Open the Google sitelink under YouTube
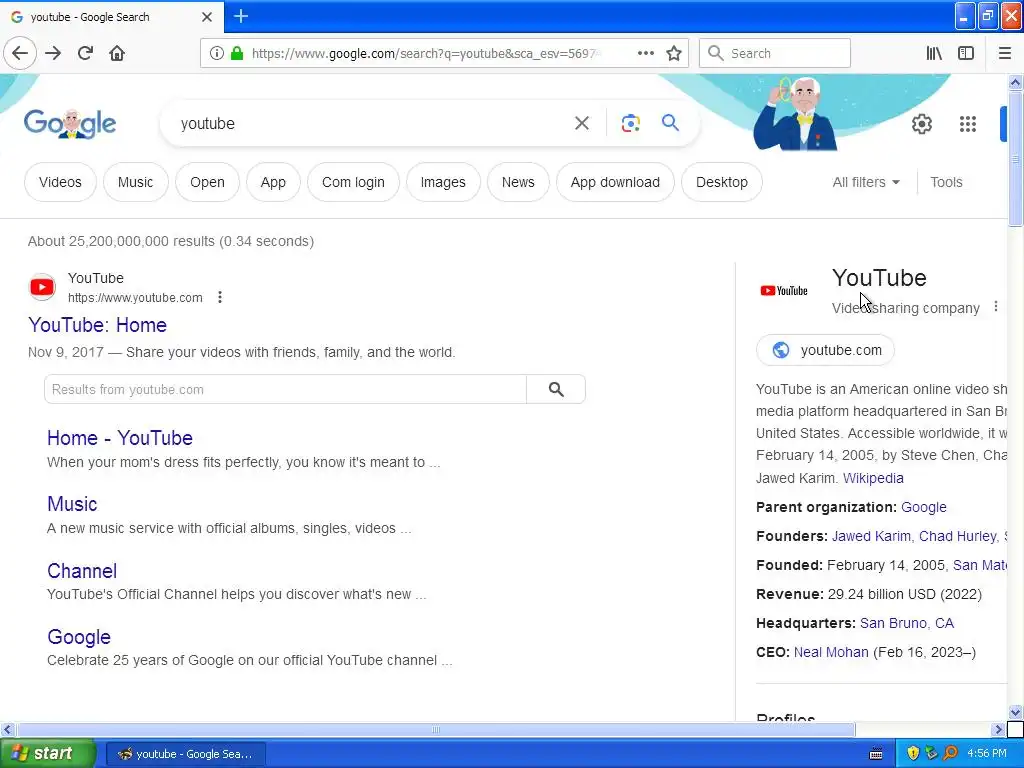The image size is (1024, 768). coord(79,637)
